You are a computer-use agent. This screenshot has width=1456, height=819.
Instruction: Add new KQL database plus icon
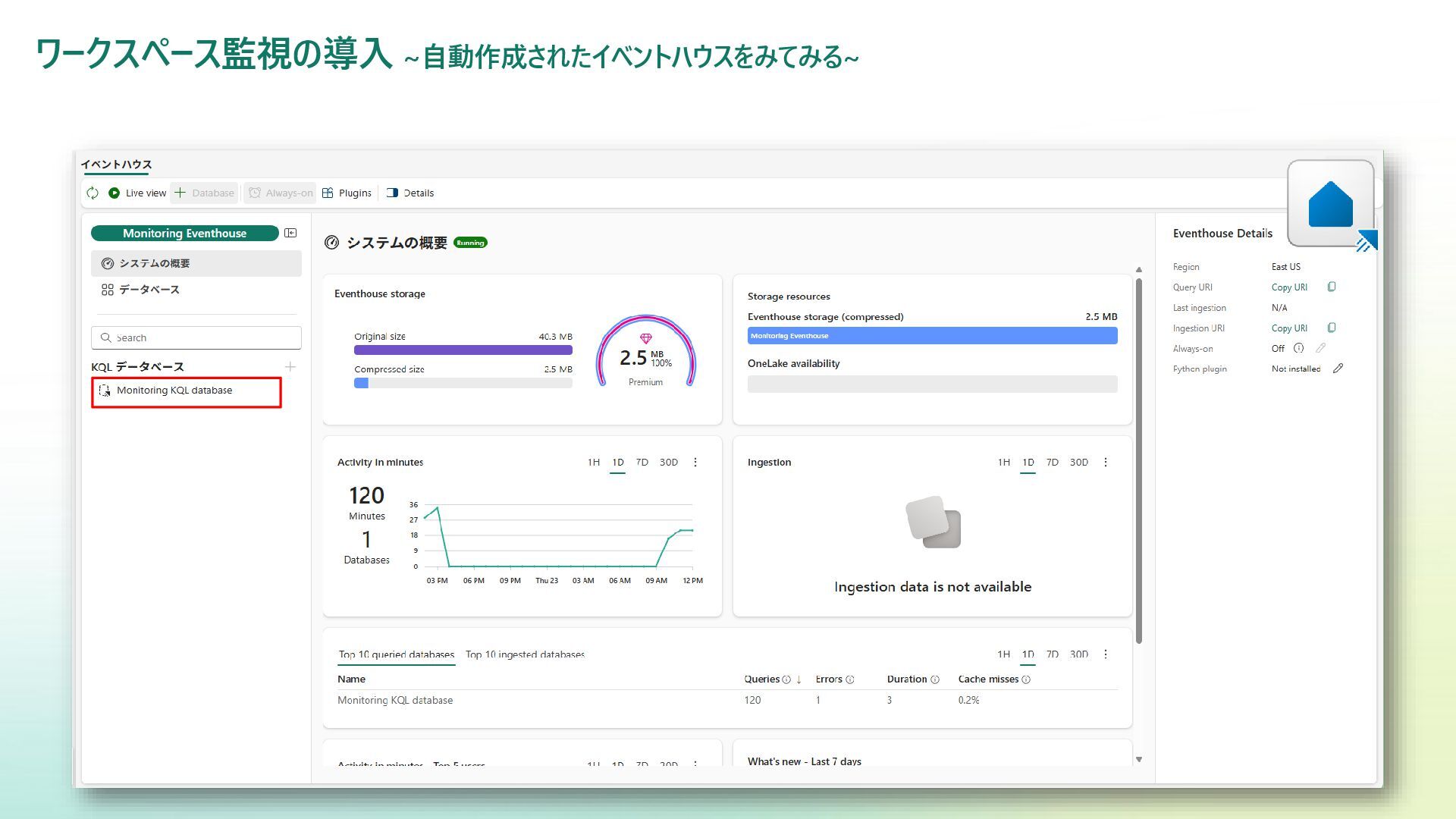pyautogui.click(x=290, y=367)
